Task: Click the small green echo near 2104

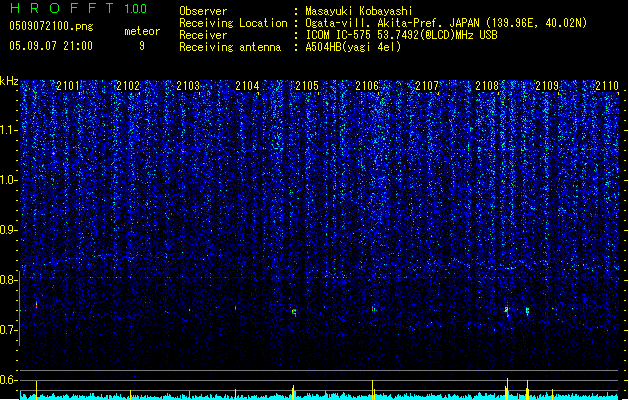Action: point(235,308)
